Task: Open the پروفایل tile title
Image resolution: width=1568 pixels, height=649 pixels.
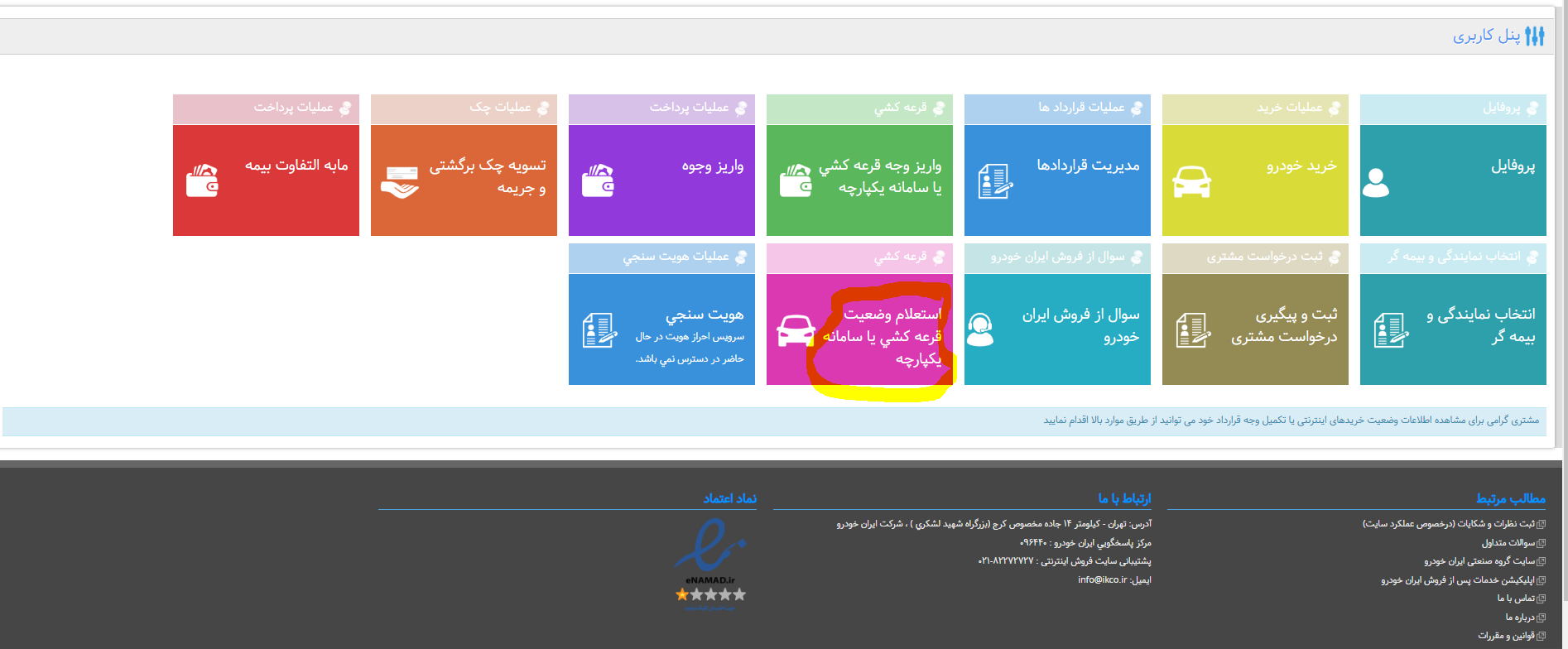Action: tap(1513, 166)
